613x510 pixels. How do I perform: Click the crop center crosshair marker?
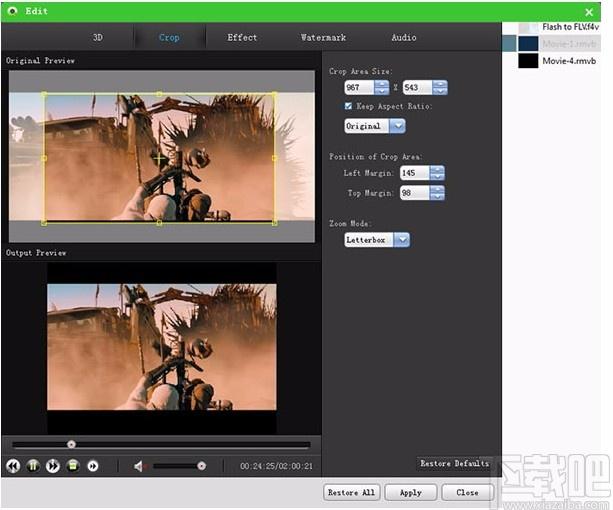click(159, 159)
